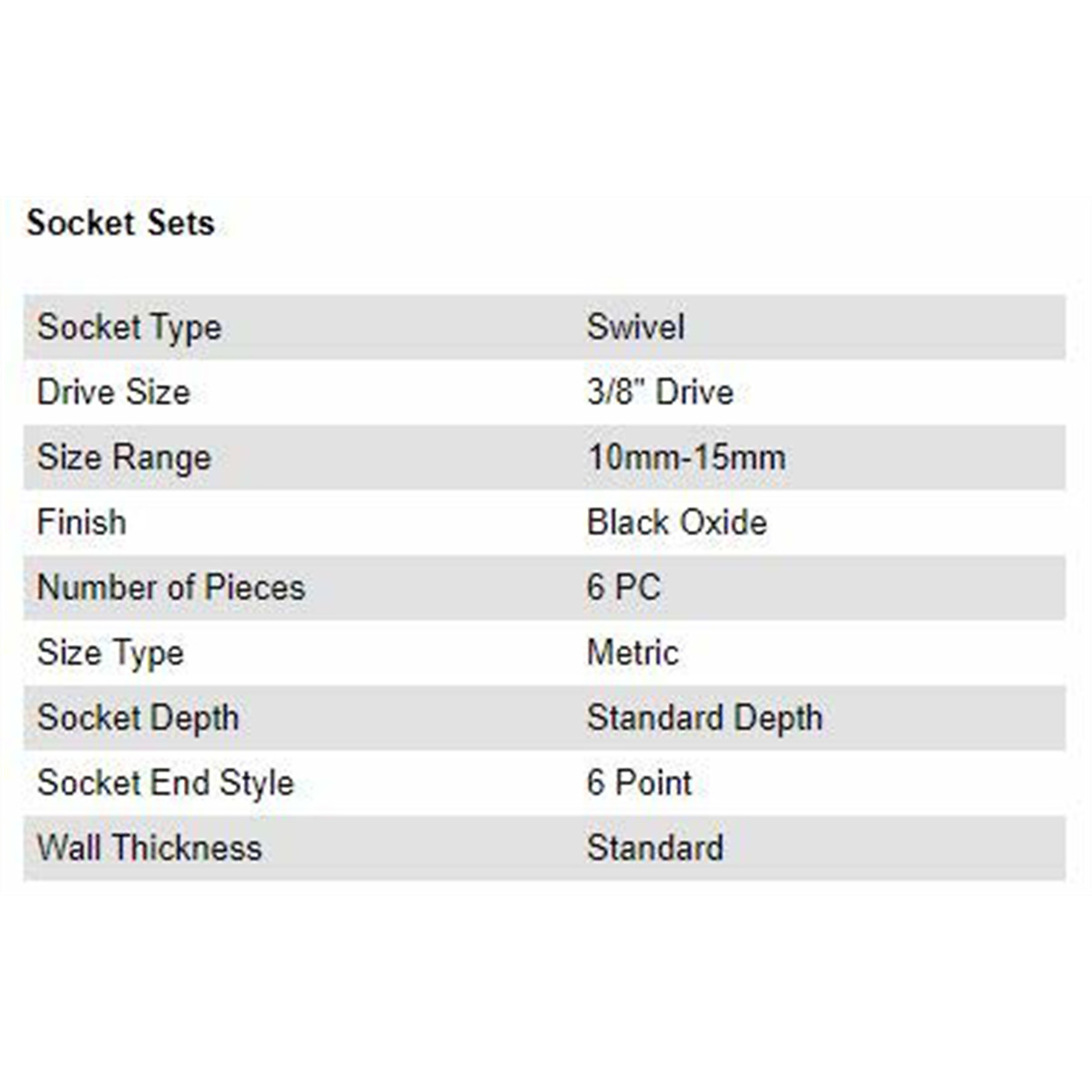This screenshot has width=1092, height=1092.
Task: Click the 3/8" Drive value
Action: tap(660, 392)
